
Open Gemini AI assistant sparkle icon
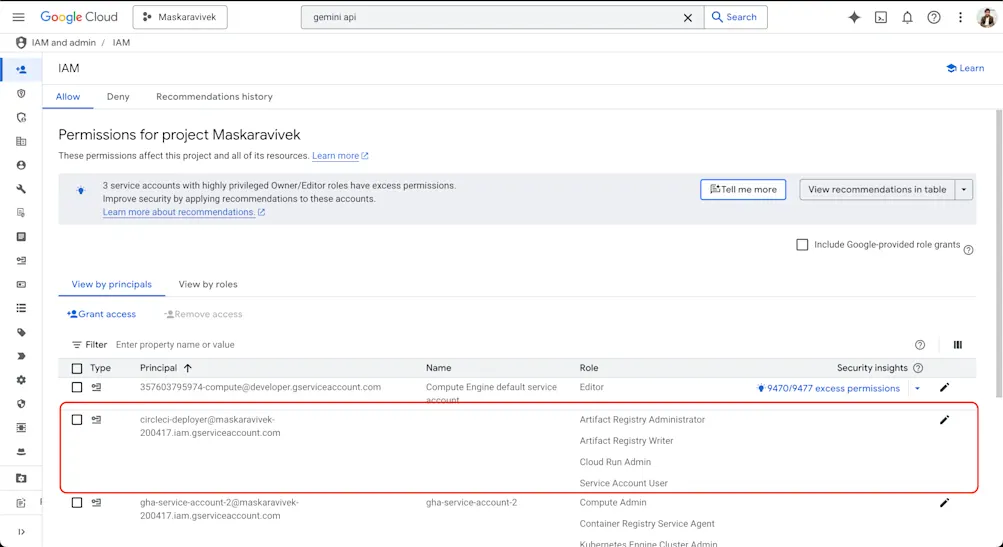(854, 17)
